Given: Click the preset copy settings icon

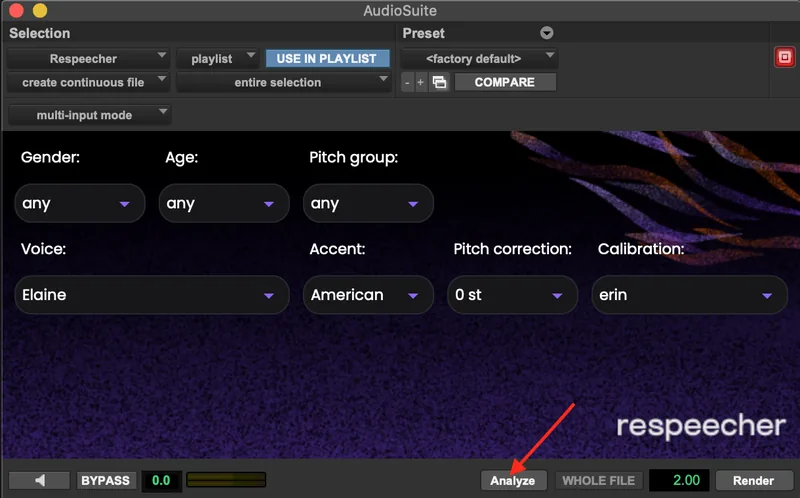Looking at the screenshot, I should pos(439,82).
